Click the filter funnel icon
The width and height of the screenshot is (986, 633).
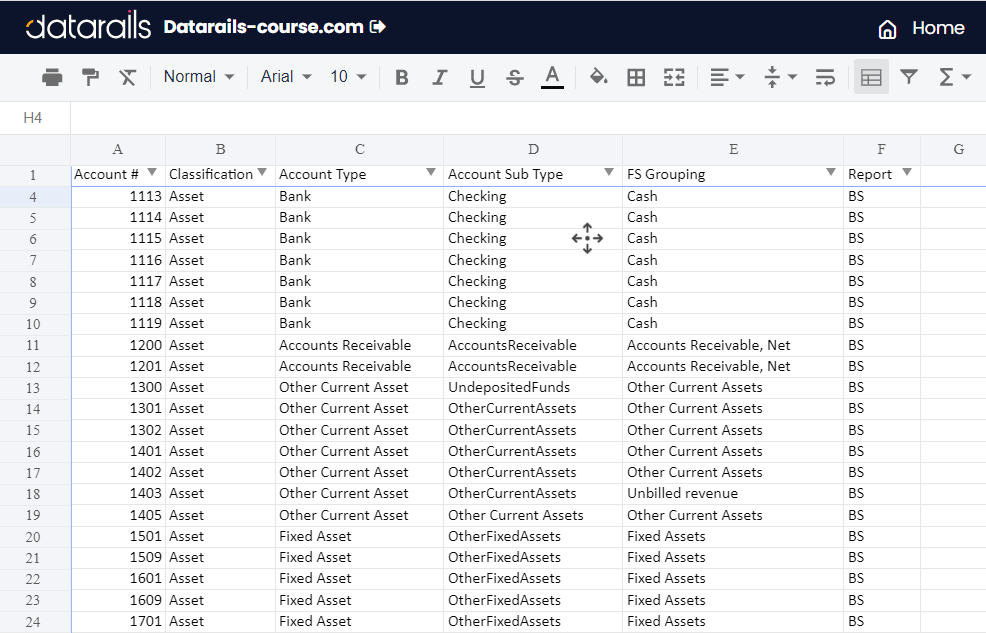tap(908, 77)
